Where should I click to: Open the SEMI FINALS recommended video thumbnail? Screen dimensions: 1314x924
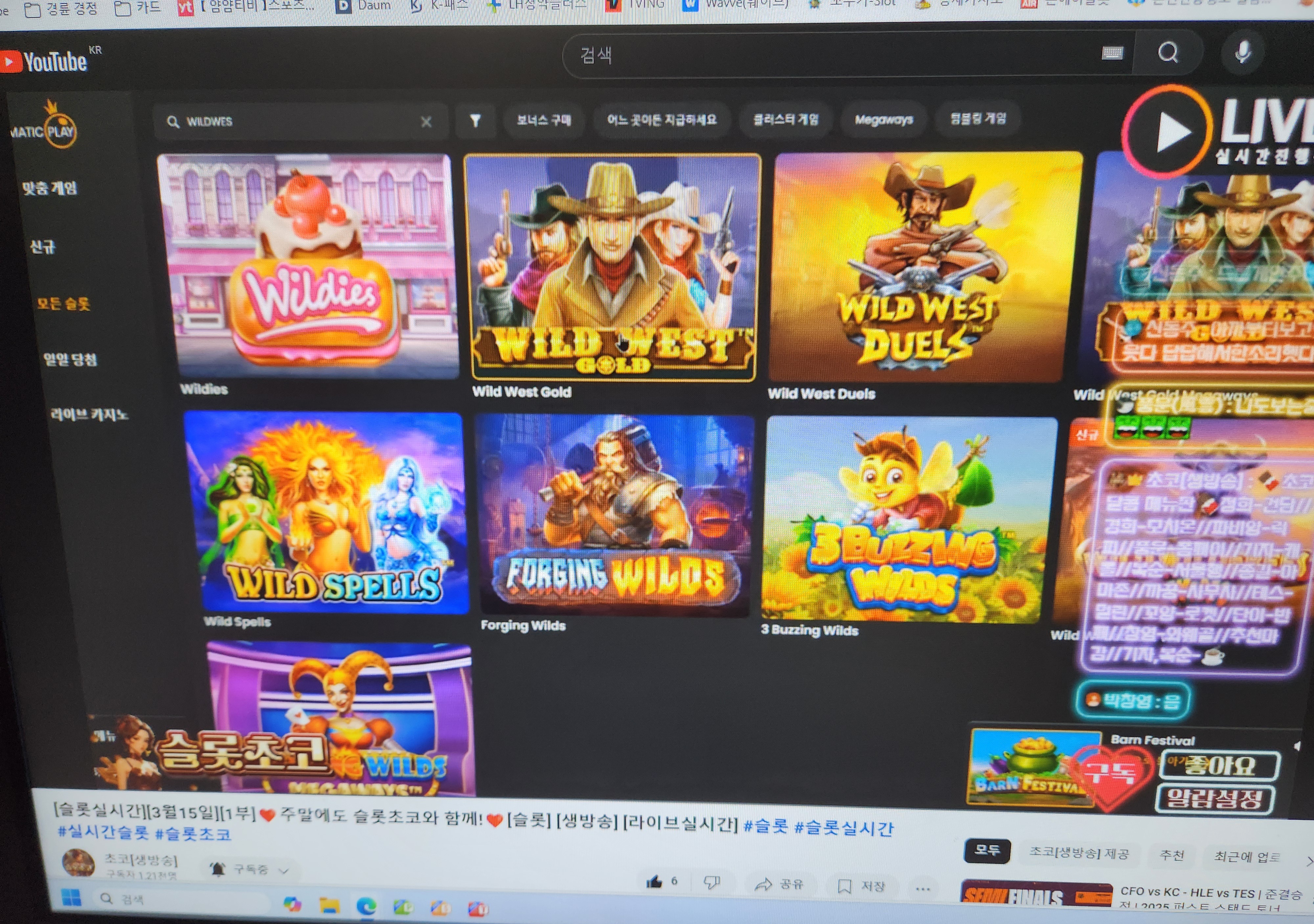[1036, 894]
